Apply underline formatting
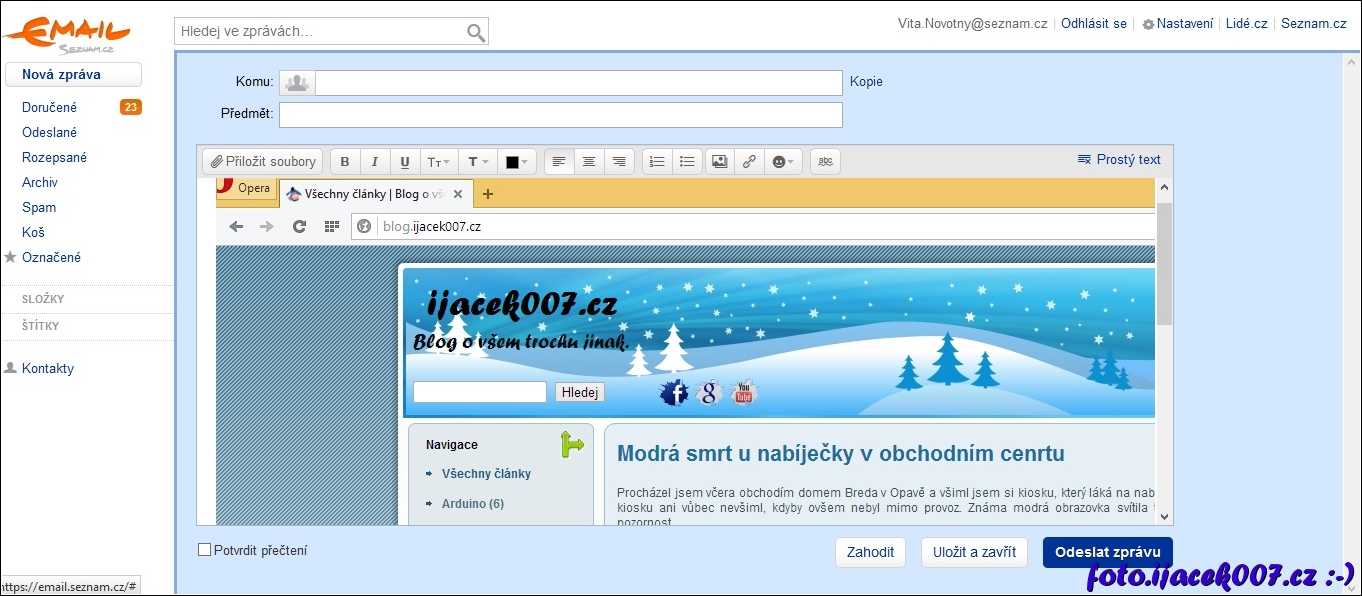 (x=405, y=162)
